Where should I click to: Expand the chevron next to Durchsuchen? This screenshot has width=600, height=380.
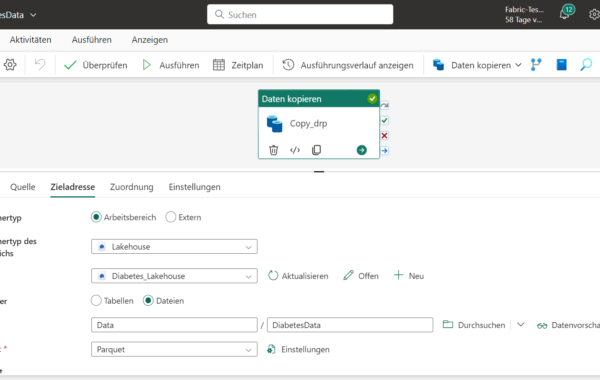click(x=520, y=325)
